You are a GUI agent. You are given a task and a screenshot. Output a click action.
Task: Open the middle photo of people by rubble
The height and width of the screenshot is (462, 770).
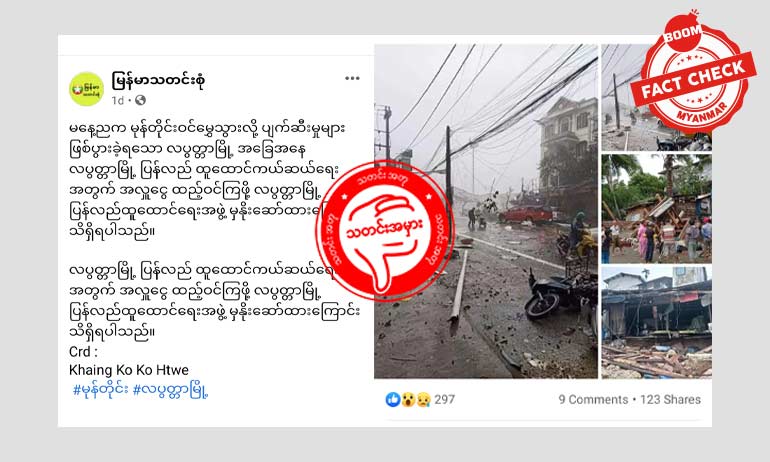coord(657,209)
